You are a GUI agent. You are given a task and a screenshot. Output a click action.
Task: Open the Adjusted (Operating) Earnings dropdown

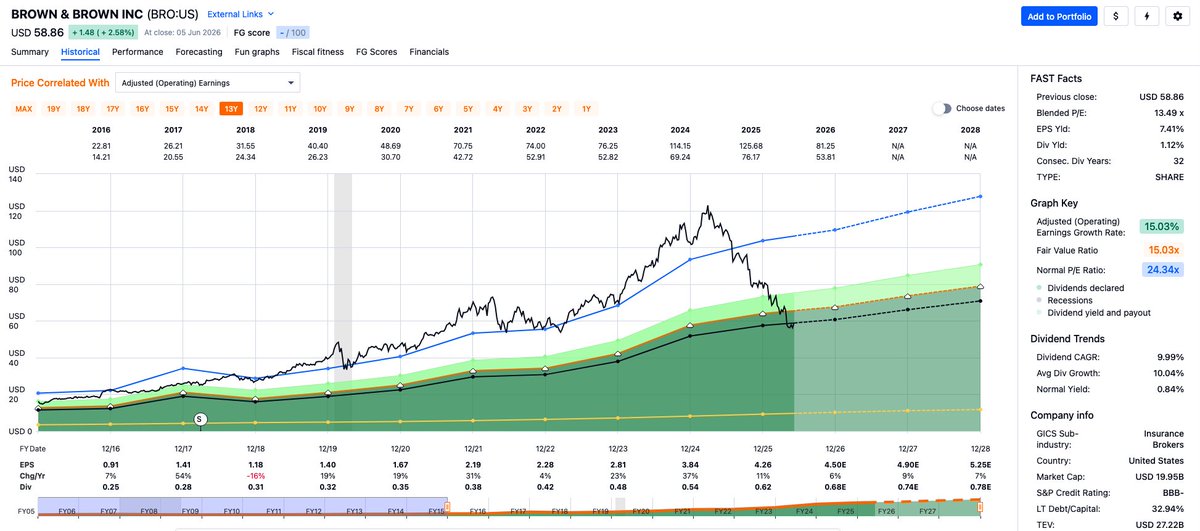[207, 83]
